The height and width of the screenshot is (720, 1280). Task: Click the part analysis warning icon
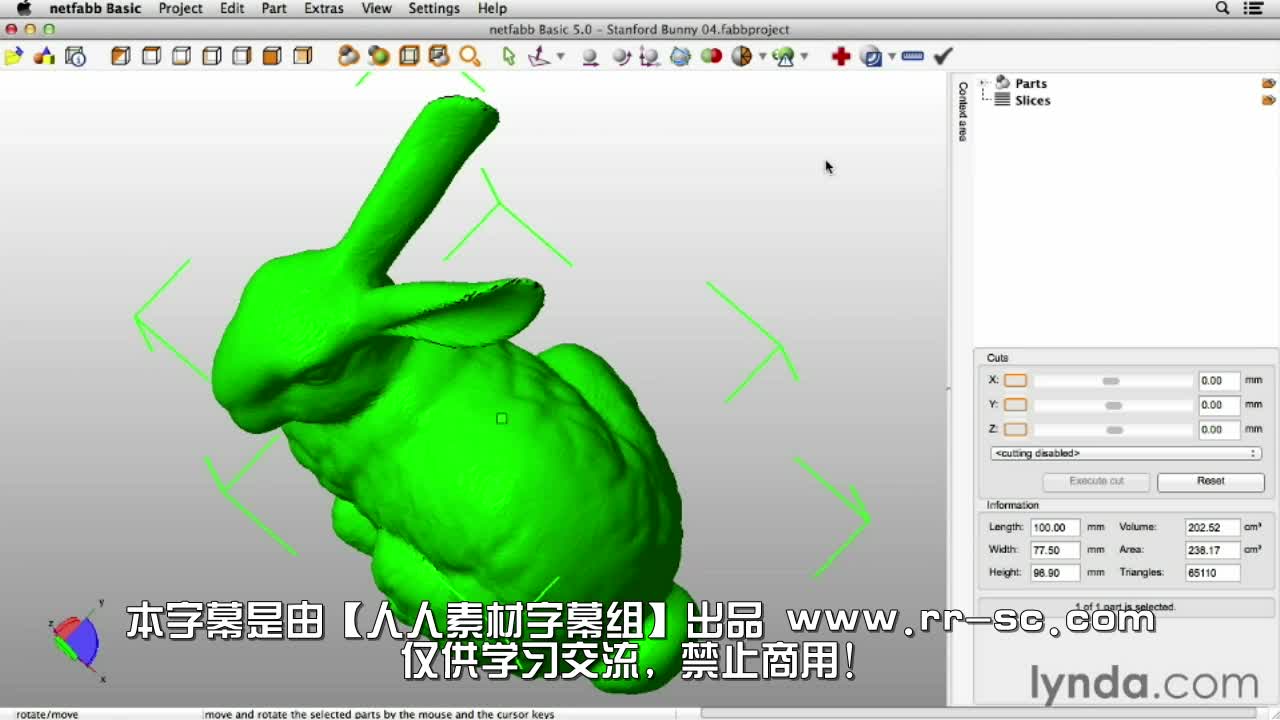784,57
